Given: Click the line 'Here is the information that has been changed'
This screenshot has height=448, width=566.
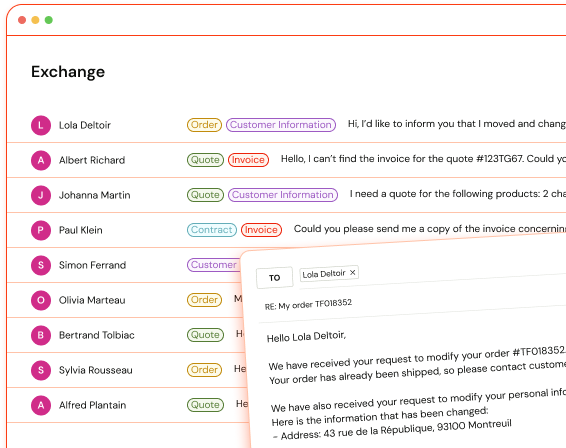Looking at the screenshot, I should tap(380, 417).
